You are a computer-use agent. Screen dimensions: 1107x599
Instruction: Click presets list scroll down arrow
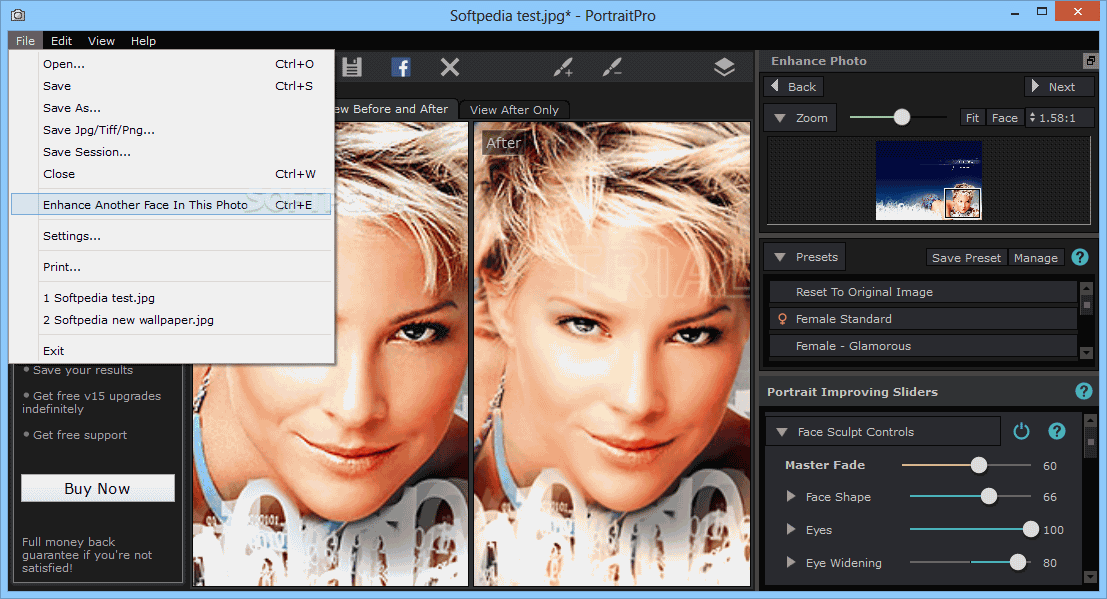(x=1087, y=352)
